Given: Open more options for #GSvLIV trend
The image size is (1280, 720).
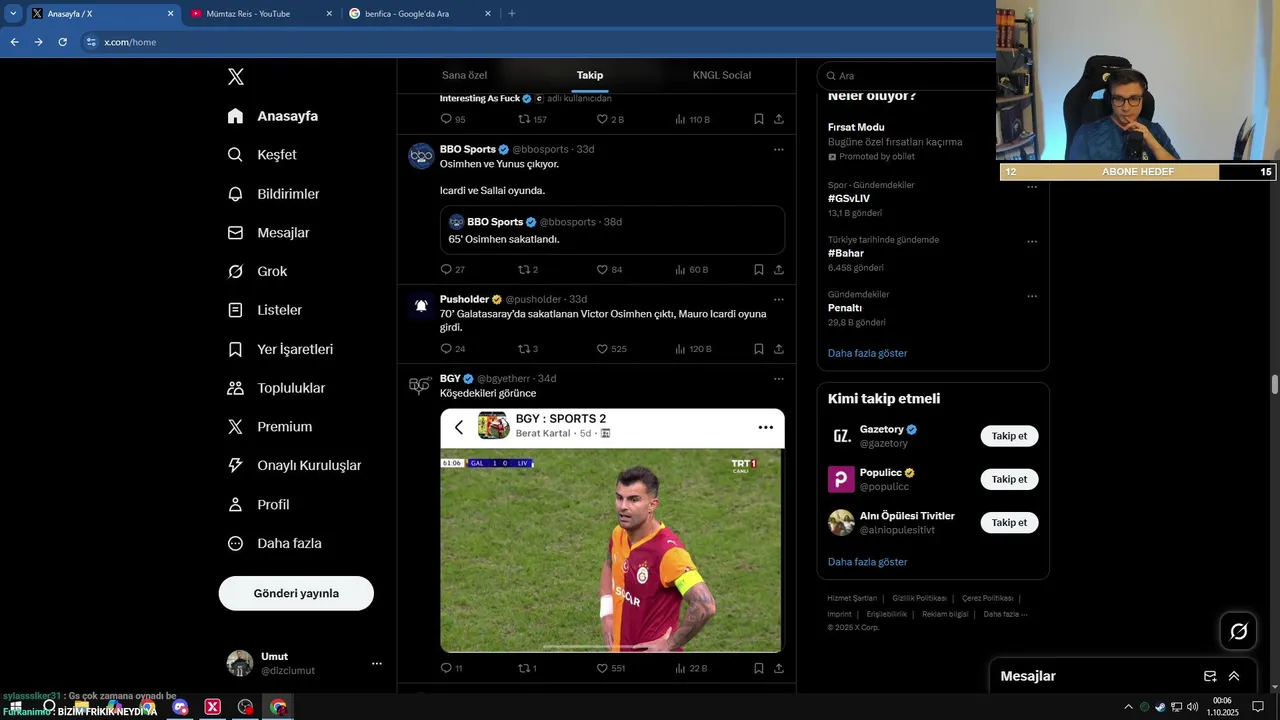Looking at the screenshot, I should point(1032,187).
